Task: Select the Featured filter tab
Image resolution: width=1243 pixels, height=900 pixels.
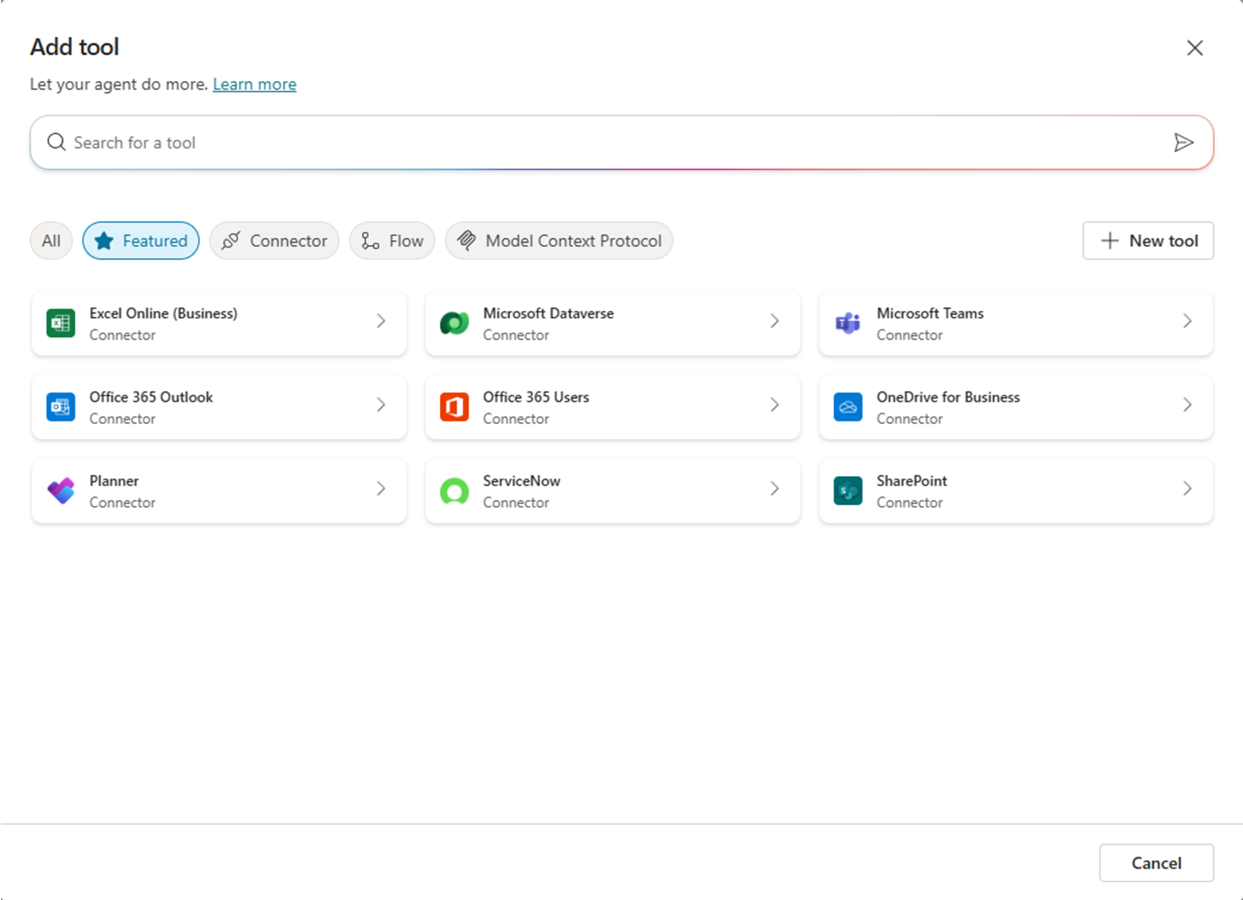Action: point(141,241)
